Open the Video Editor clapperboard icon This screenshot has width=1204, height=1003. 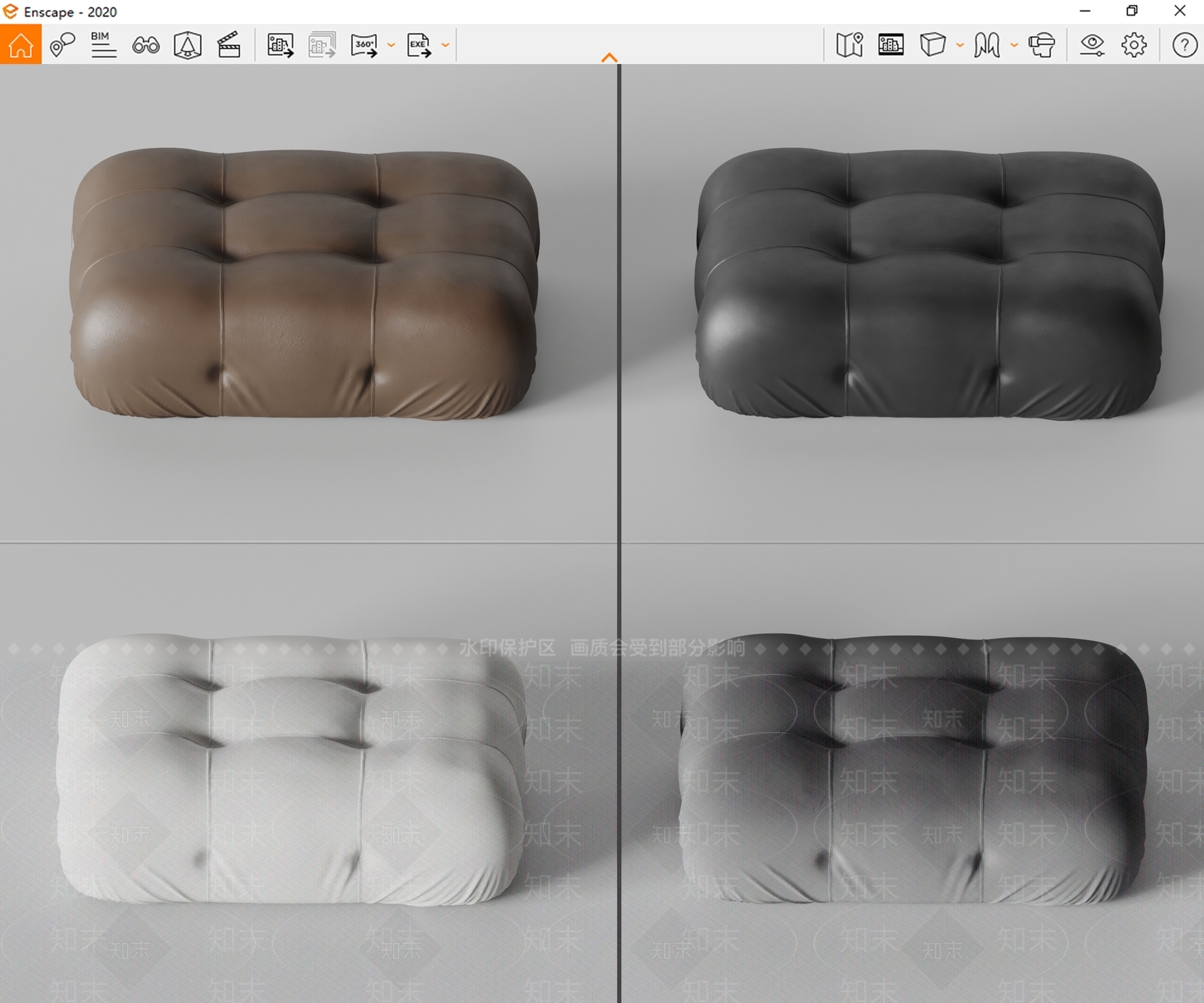pyautogui.click(x=229, y=45)
